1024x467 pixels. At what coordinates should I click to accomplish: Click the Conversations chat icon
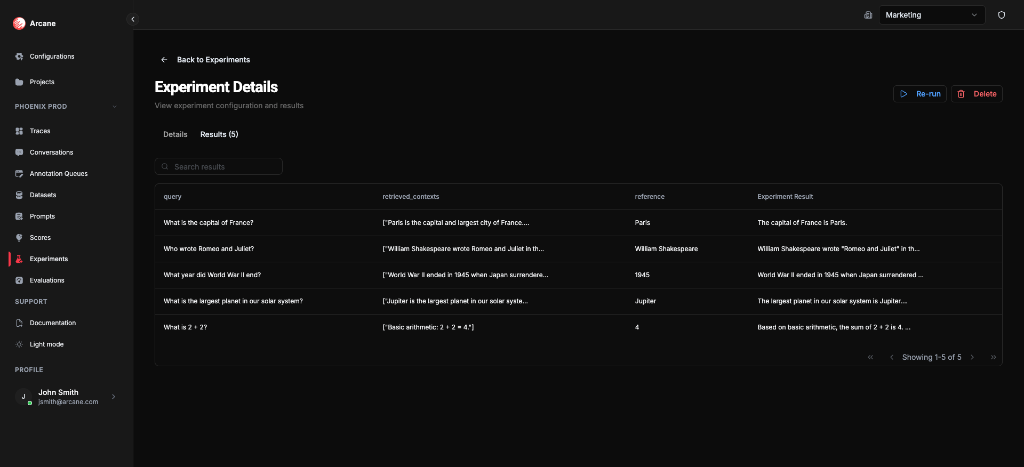19,152
